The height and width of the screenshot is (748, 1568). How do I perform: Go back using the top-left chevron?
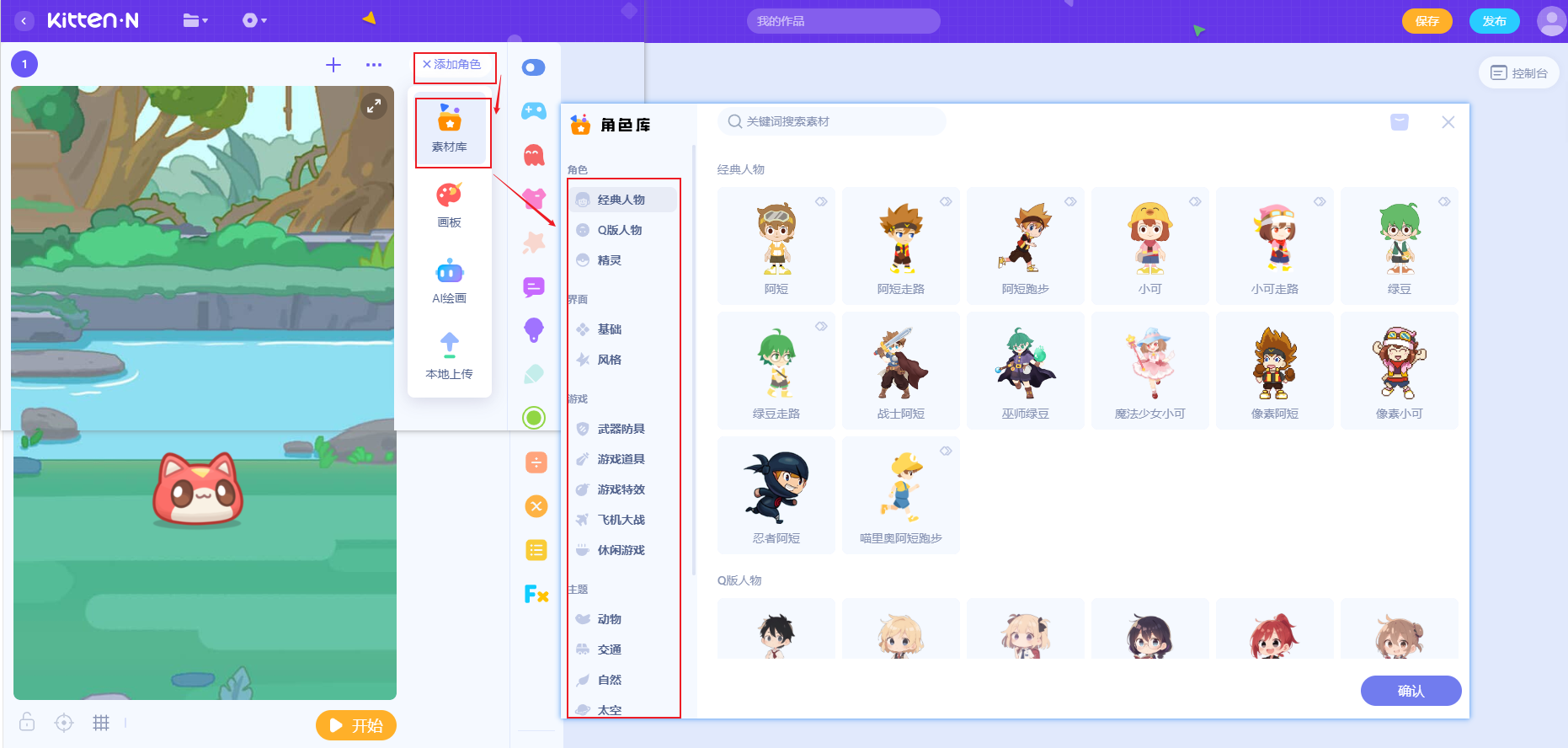(24, 21)
